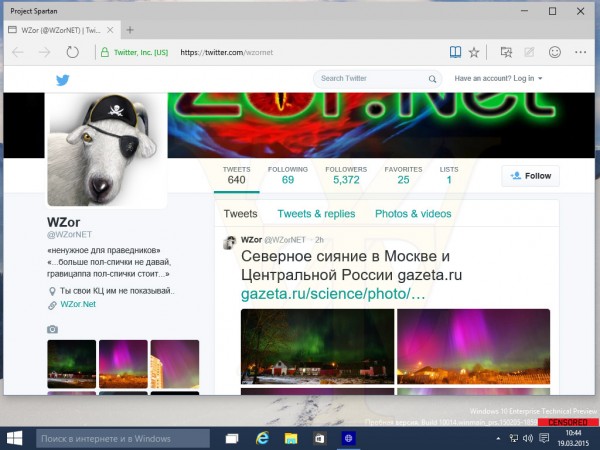Image resolution: width=600 pixels, height=450 pixels.
Task: Switch to the Tweets & replies tab
Action: pos(316,214)
